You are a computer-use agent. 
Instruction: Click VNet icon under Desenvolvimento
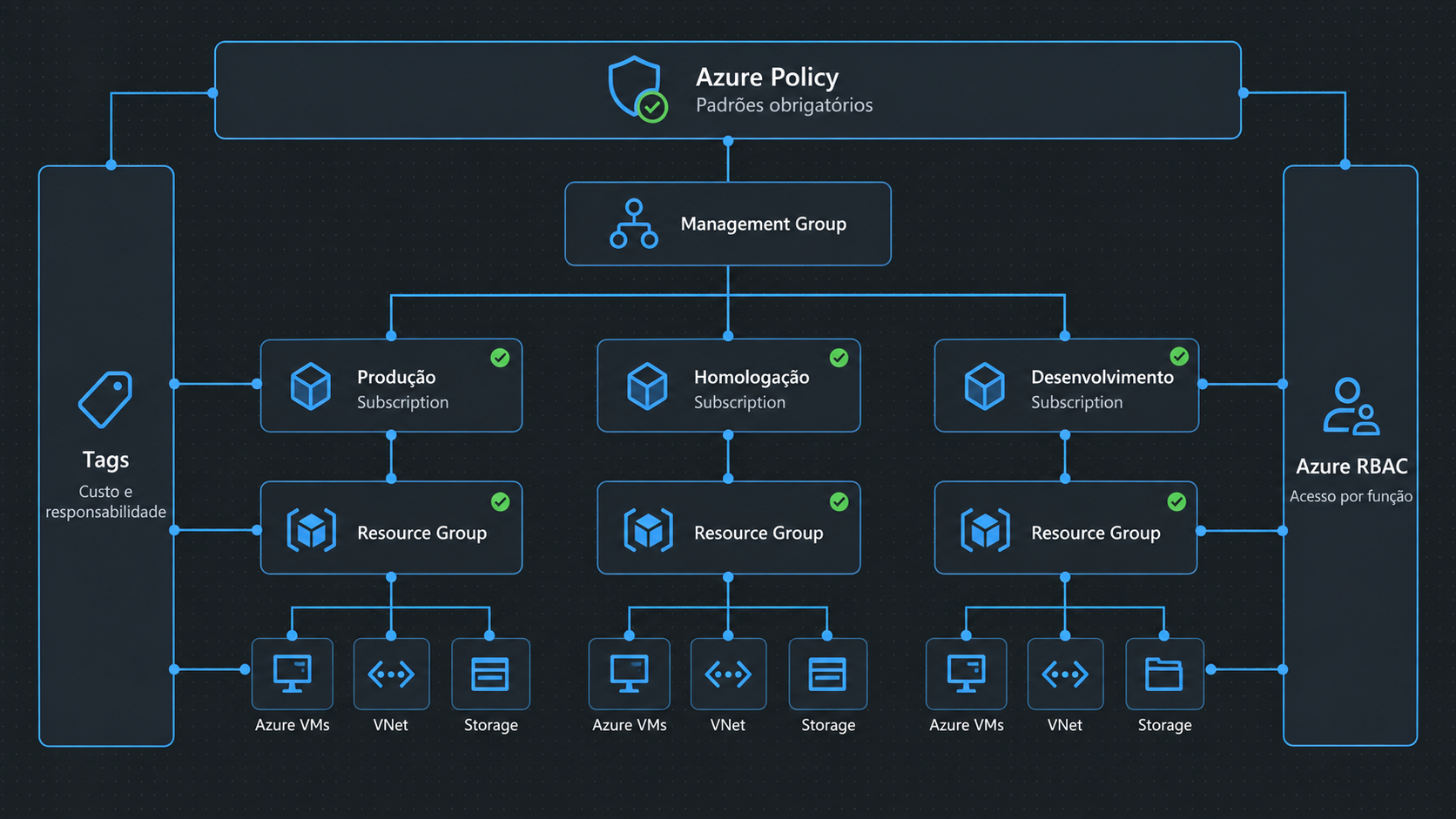1065,674
